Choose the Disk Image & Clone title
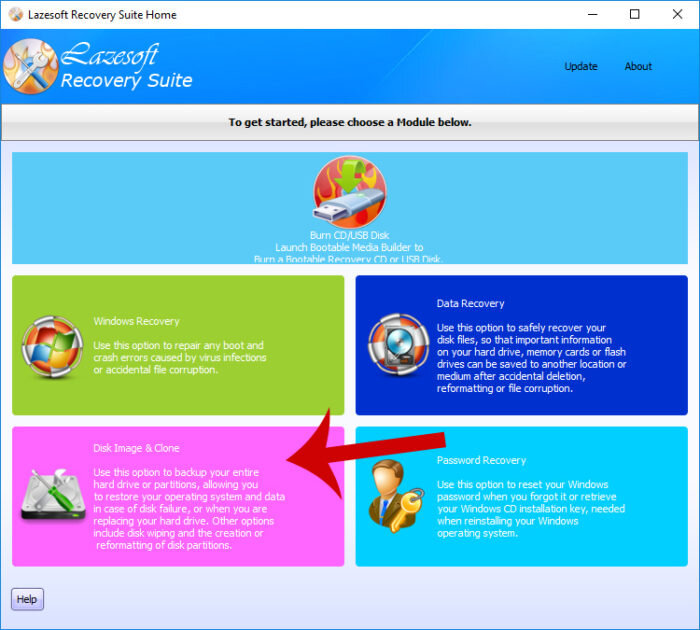 [136, 448]
